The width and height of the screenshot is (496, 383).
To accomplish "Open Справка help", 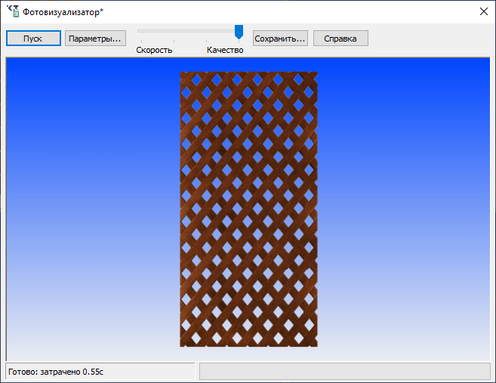I will pyautogui.click(x=340, y=38).
